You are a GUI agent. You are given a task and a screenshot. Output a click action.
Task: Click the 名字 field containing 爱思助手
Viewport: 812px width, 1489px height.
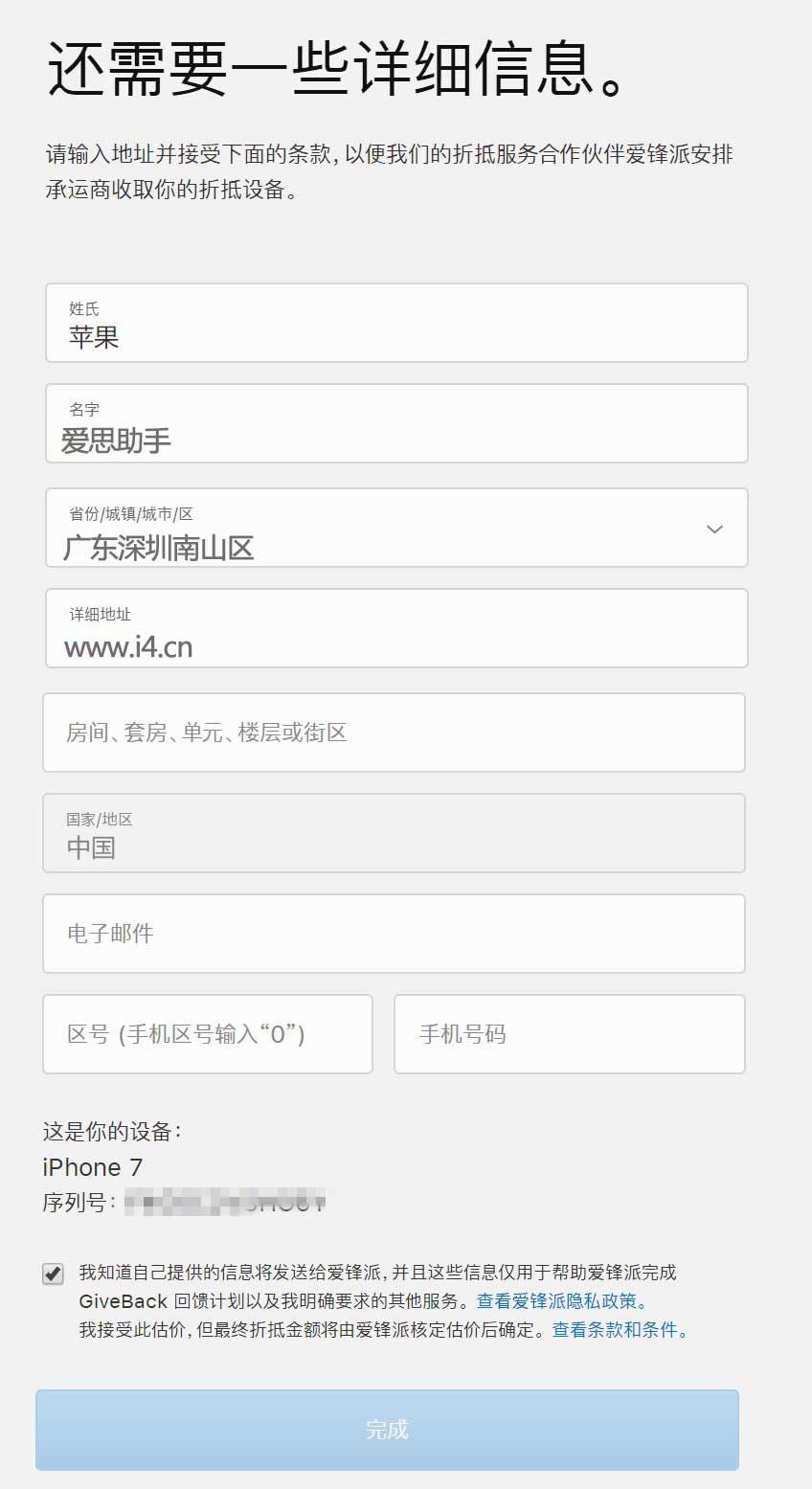coord(396,423)
